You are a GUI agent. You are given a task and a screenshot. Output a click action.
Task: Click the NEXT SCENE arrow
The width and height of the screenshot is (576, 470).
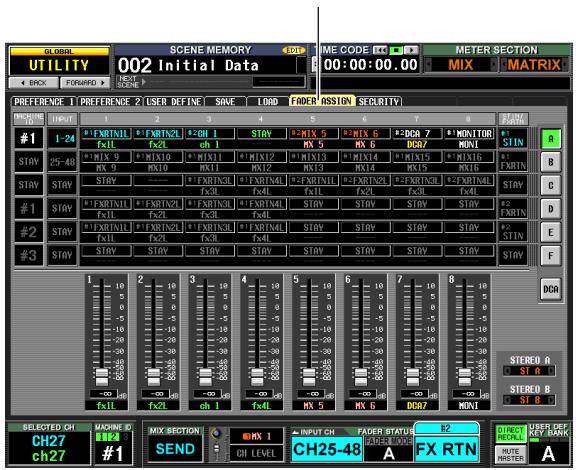tap(144, 82)
